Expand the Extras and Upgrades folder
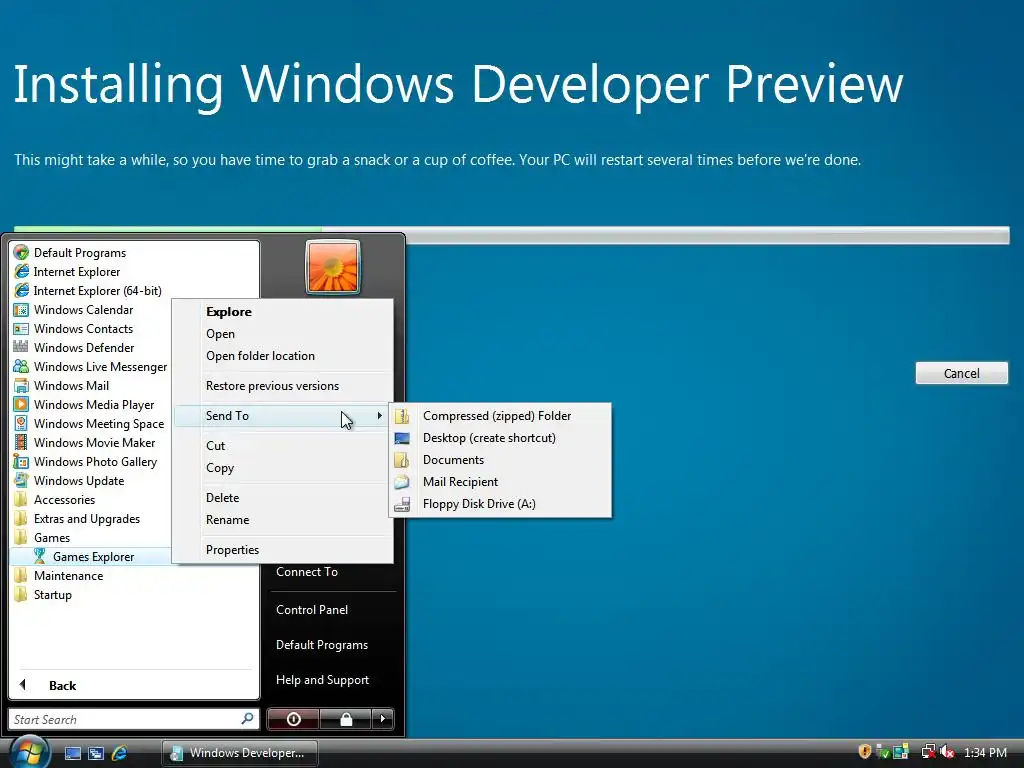This screenshot has height=768, width=1024. (87, 519)
